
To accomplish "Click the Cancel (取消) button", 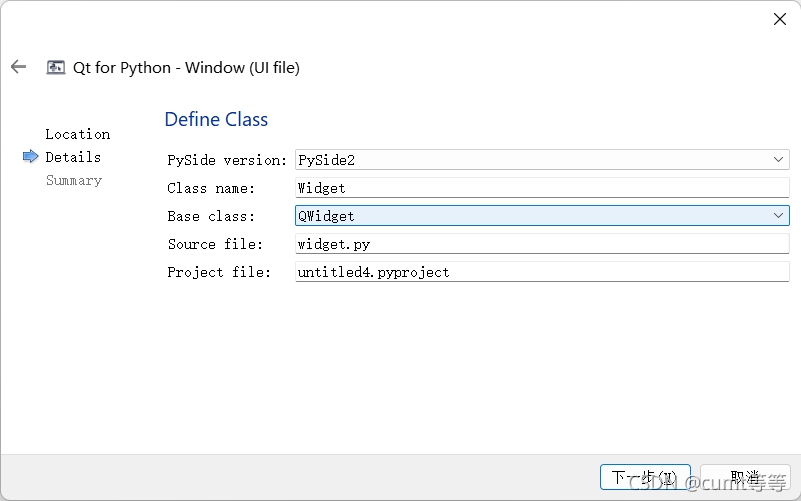I will pos(745,477).
